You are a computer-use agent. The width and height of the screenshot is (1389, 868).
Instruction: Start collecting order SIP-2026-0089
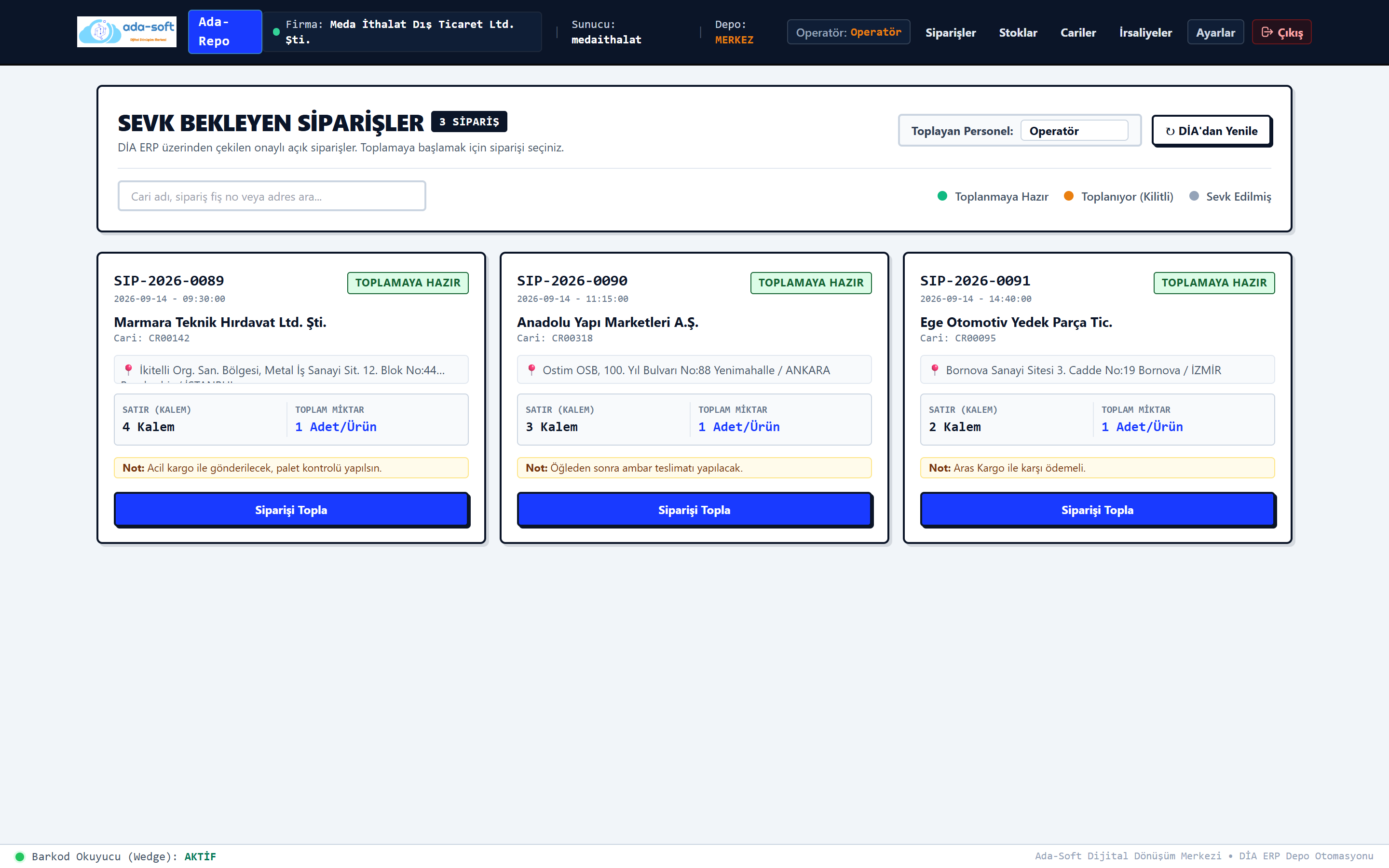pos(291,510)
